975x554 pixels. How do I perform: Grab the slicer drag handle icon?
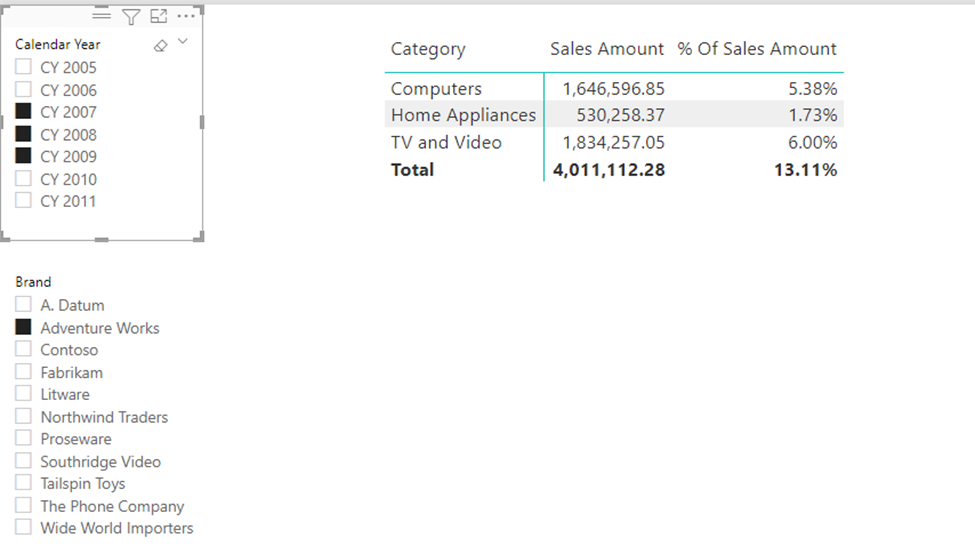101,16
